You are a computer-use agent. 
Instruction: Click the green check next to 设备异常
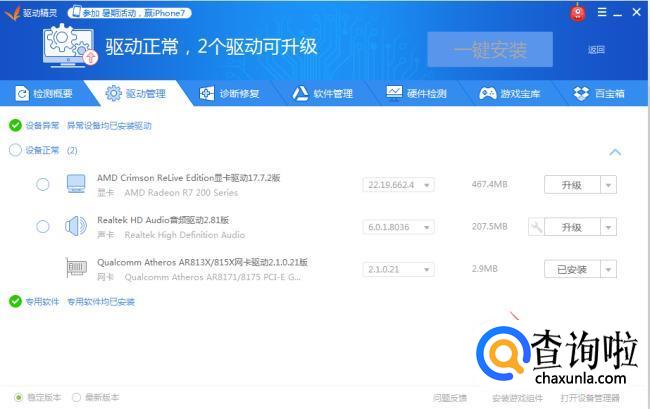point(15,125)
